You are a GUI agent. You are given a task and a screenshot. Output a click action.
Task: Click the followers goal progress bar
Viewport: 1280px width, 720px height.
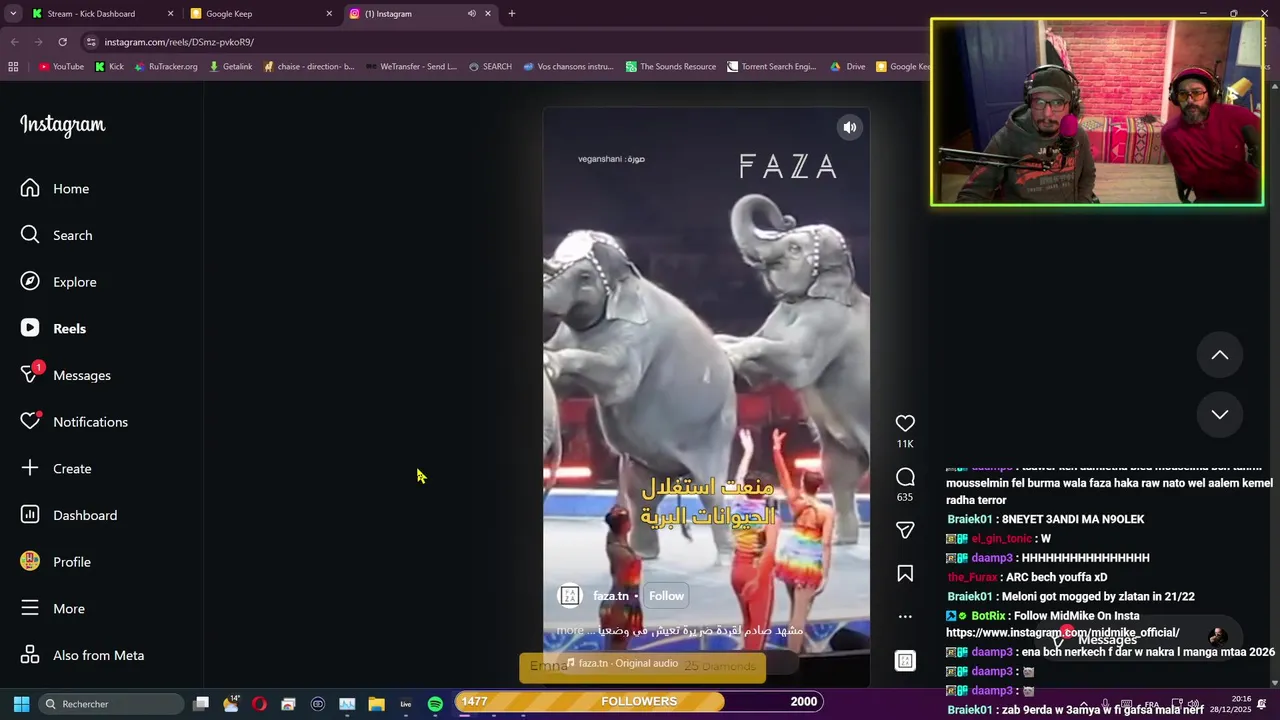click(x=639, y=701)
